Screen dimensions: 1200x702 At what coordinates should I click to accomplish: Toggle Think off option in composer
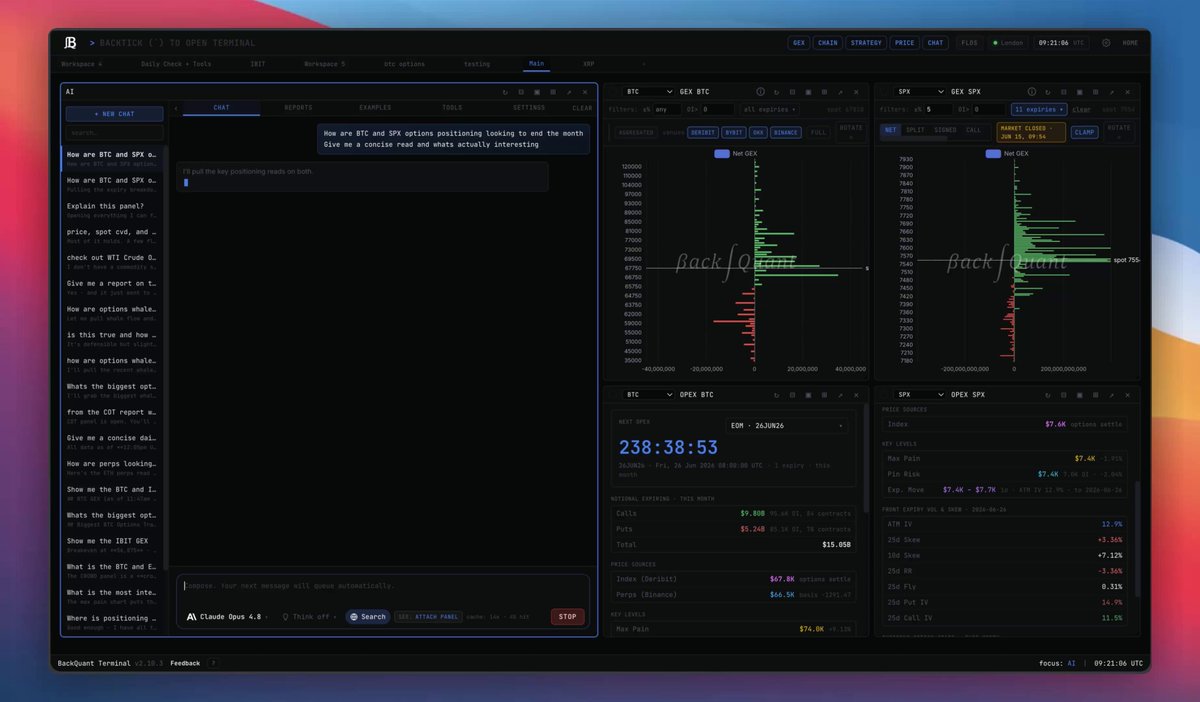click(x=310, y=617)
